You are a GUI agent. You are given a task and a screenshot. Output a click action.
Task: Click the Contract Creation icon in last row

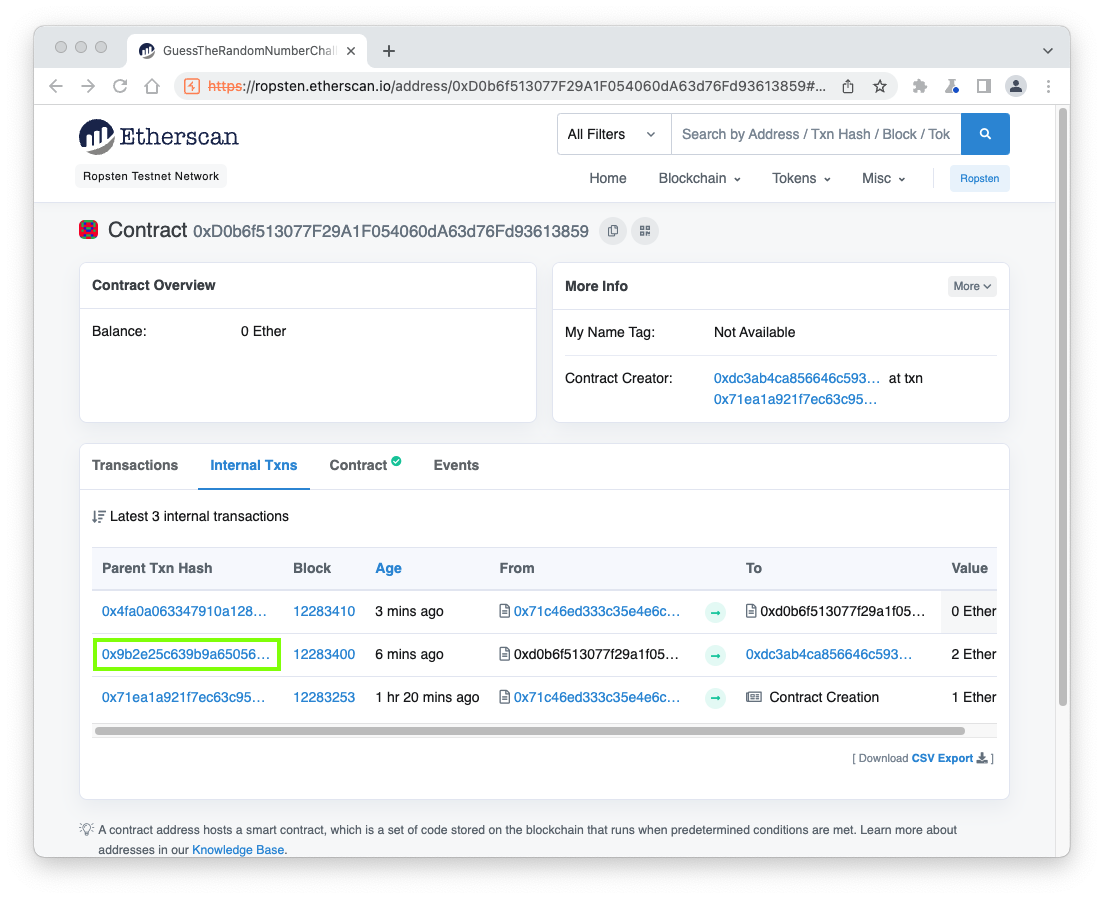[x=754, y=697]
